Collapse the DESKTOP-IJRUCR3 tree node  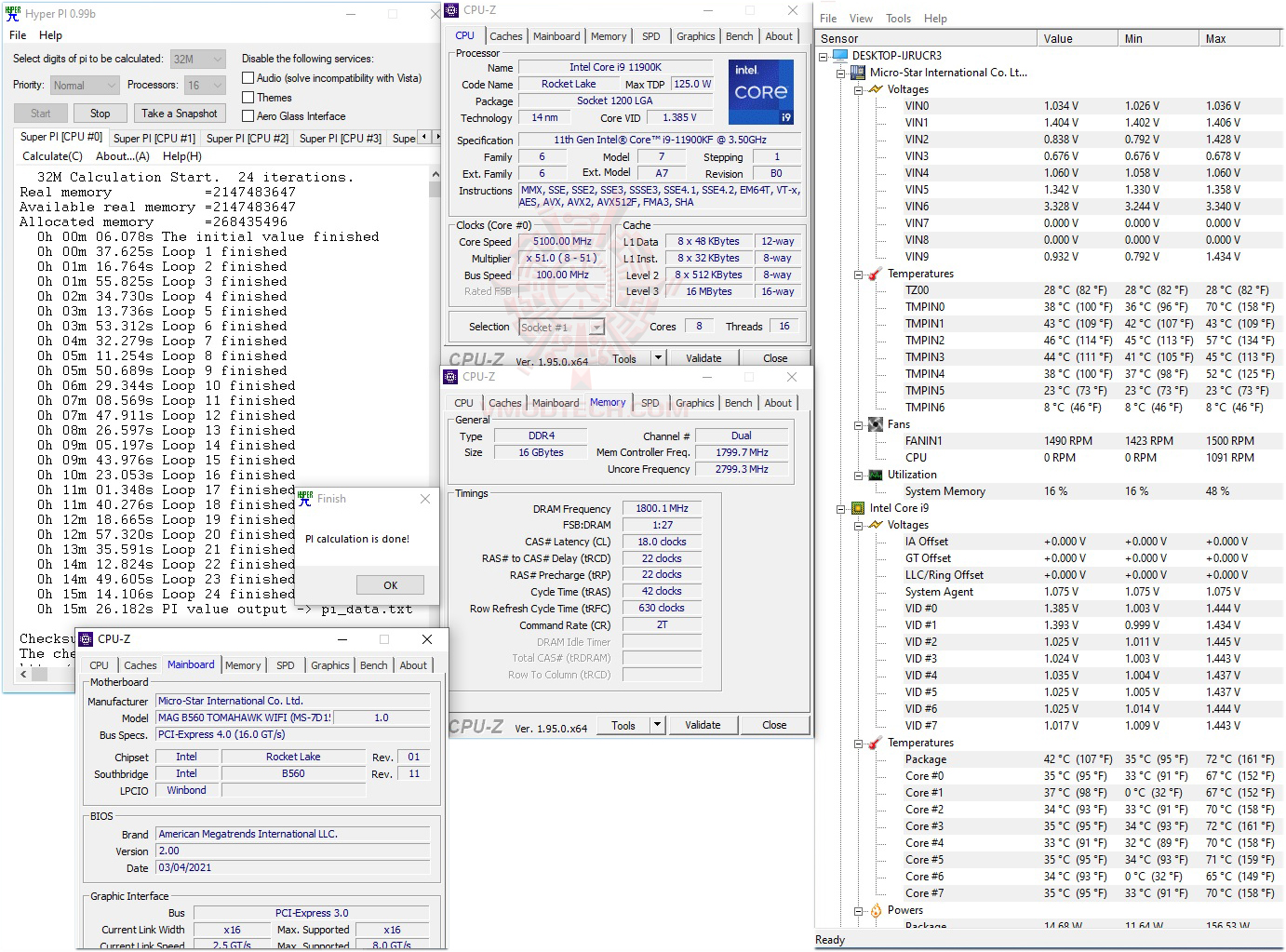pyautogui.click(x=824, y=56)
